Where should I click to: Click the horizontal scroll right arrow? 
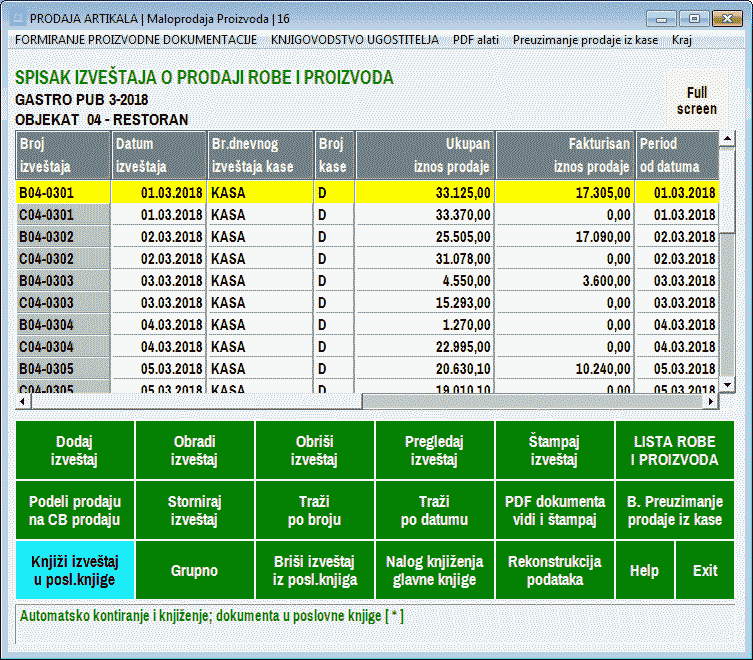pos(711,401)
